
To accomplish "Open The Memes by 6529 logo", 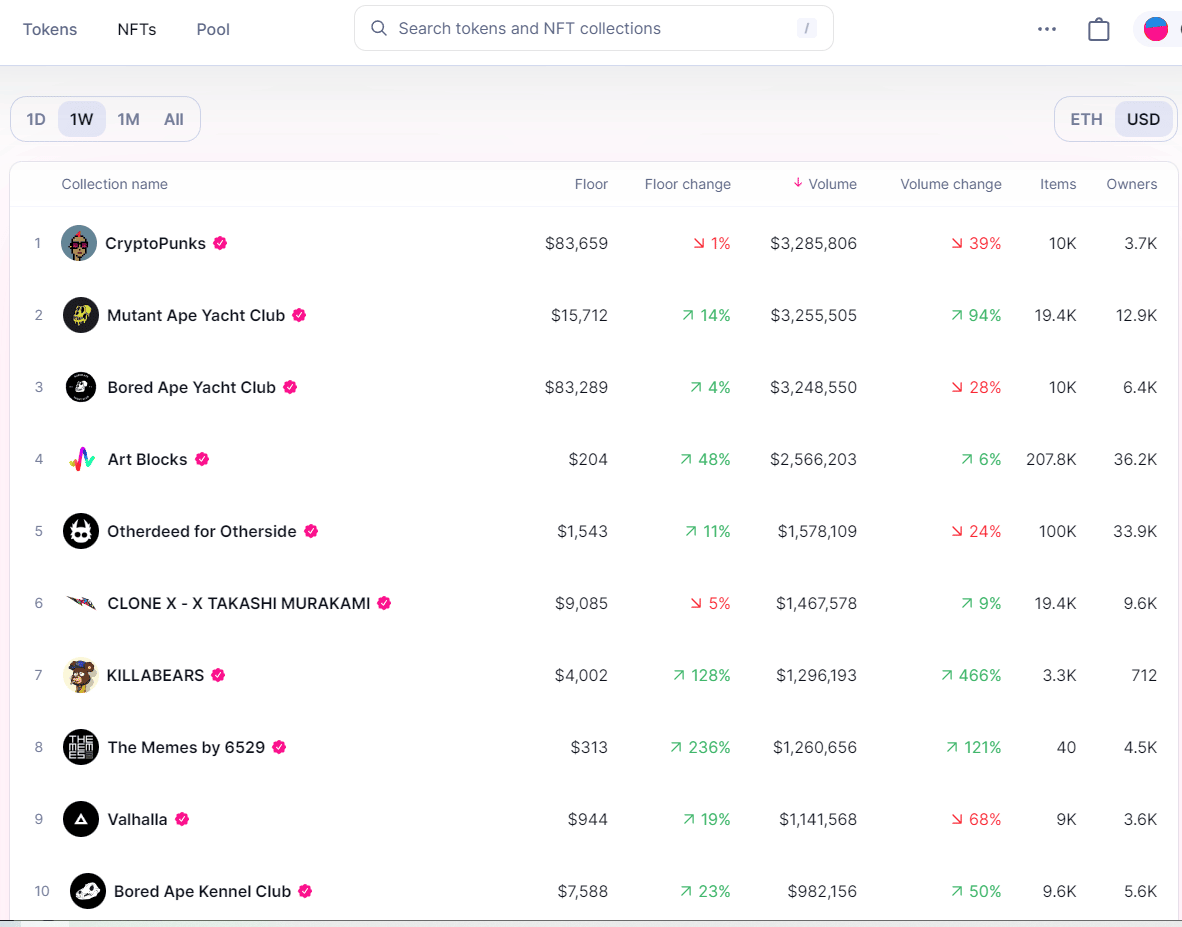I will [81, 747].
